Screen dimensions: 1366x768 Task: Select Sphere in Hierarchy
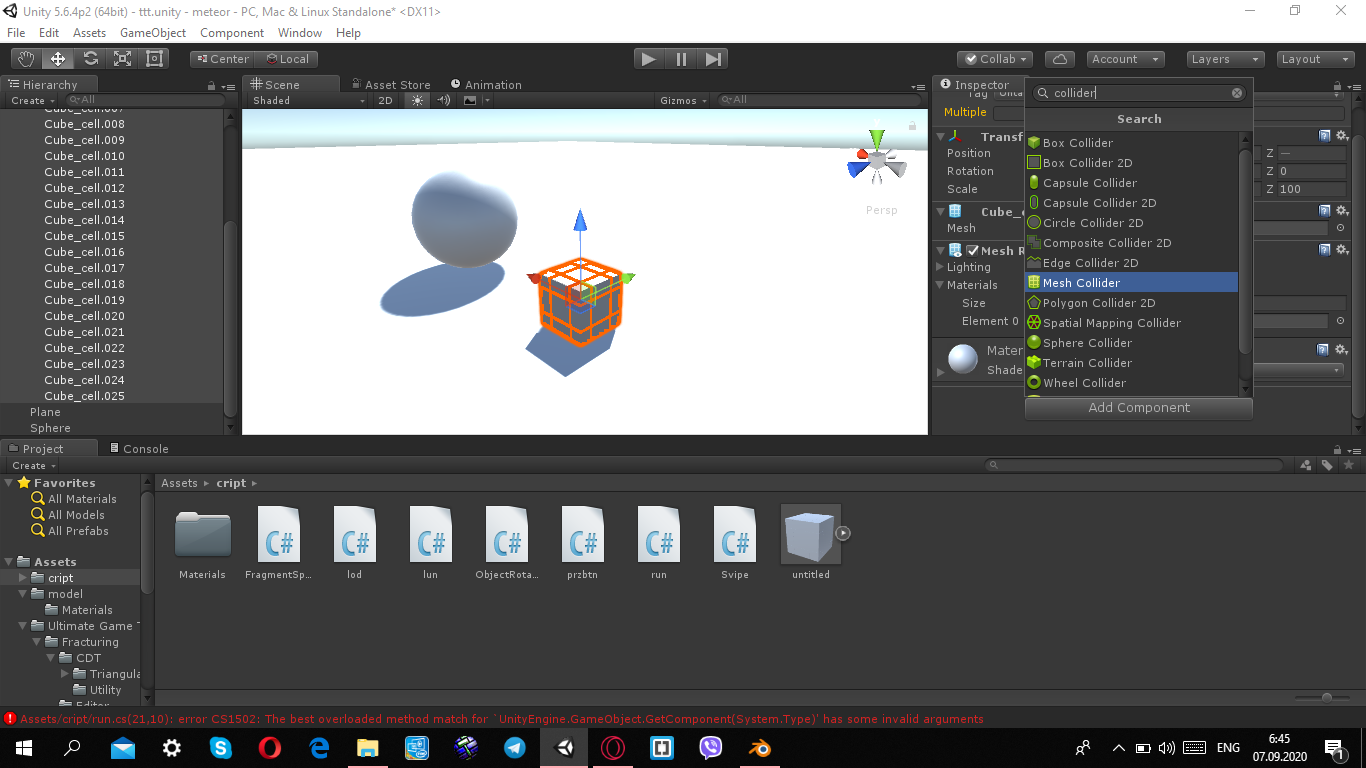(x=50, y=428)
